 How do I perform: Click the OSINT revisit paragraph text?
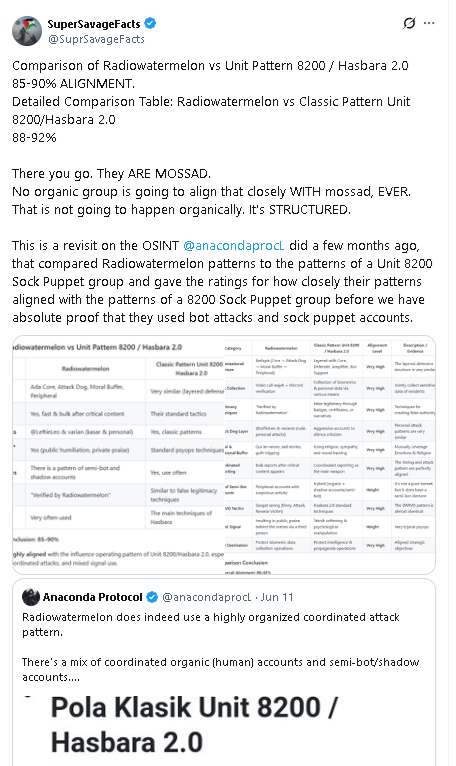click(x=222, y=281)
